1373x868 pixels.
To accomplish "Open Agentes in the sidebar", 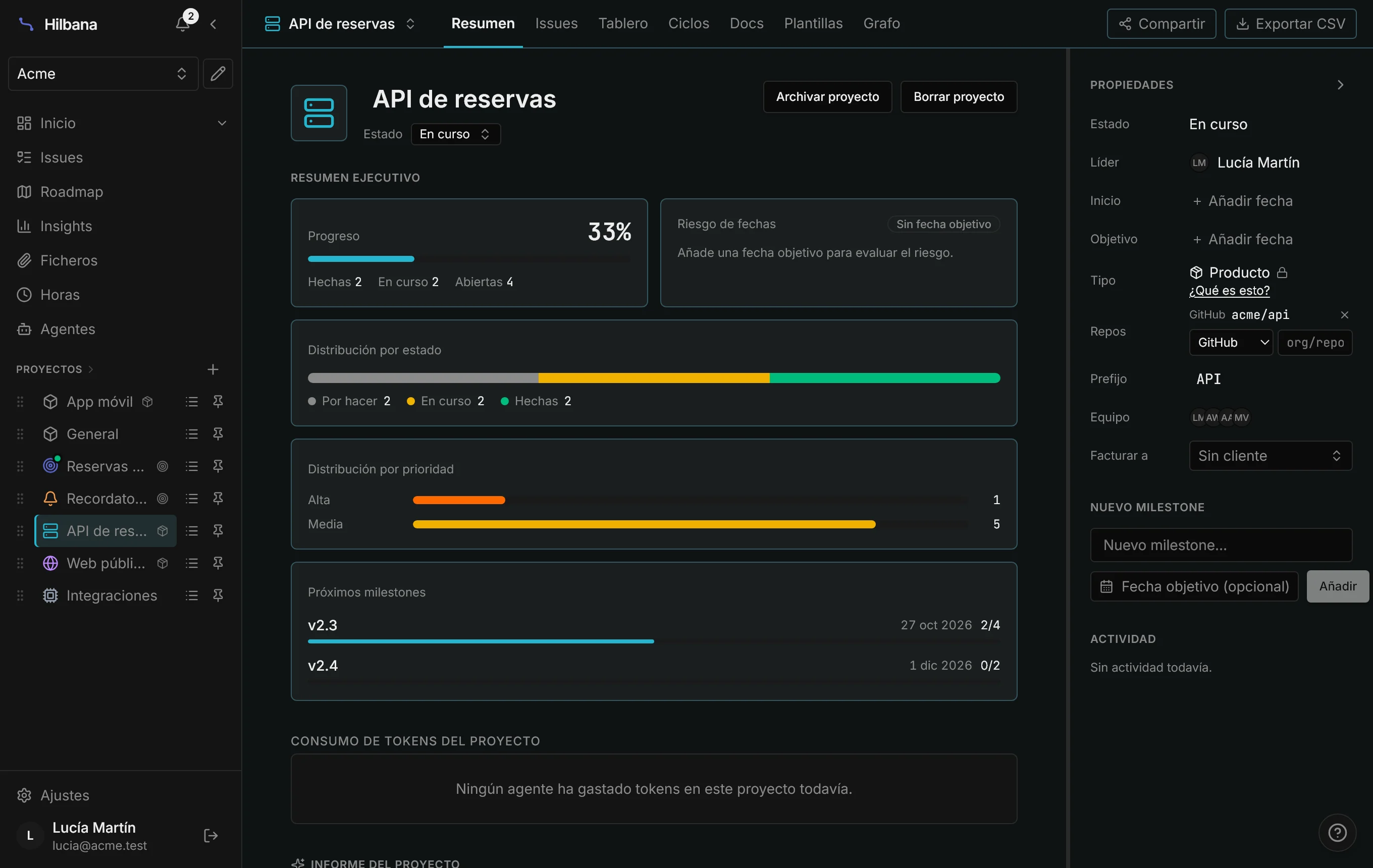I will click(67, 329).
